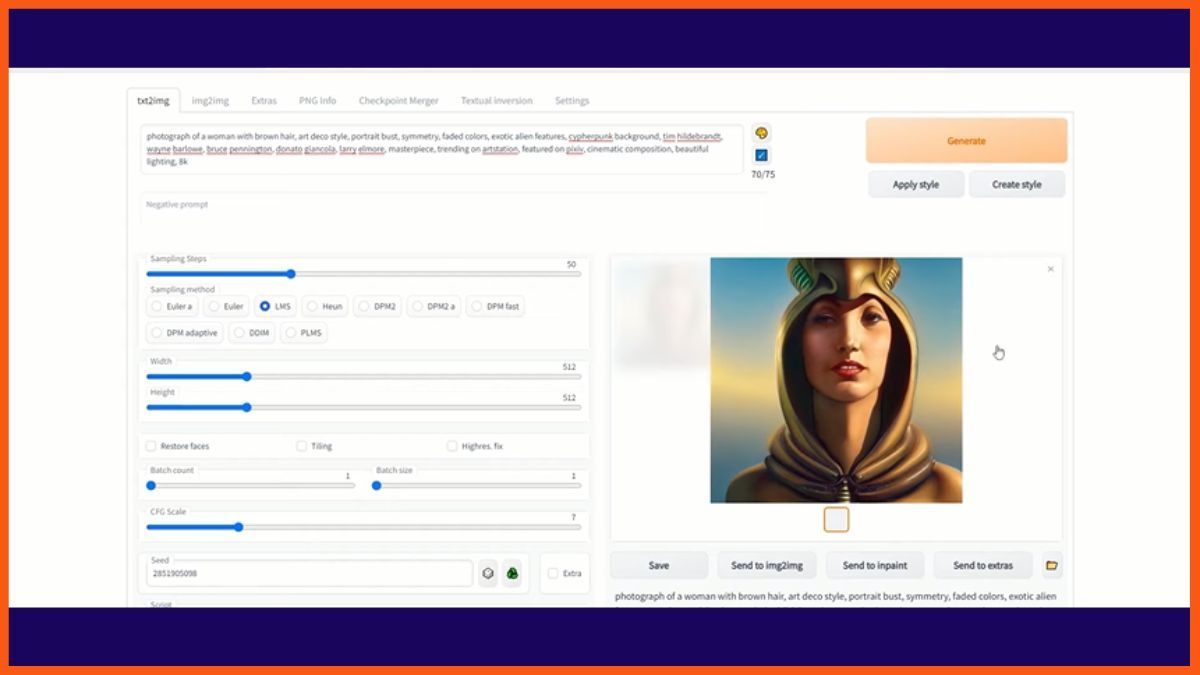Click the CFG Scale slider handle
This screenshot has width=1200, height=675.
point(238,527)
